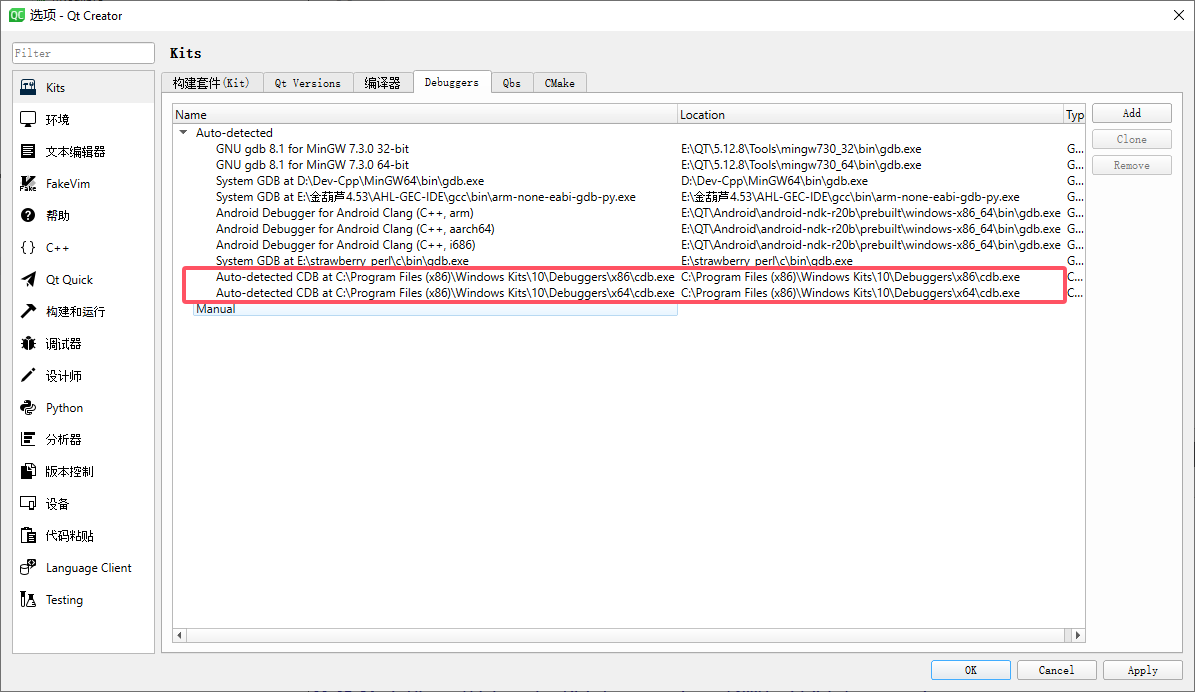Click the 调试器 bug icon
The image size is (1195, 692).
point(28,344)
